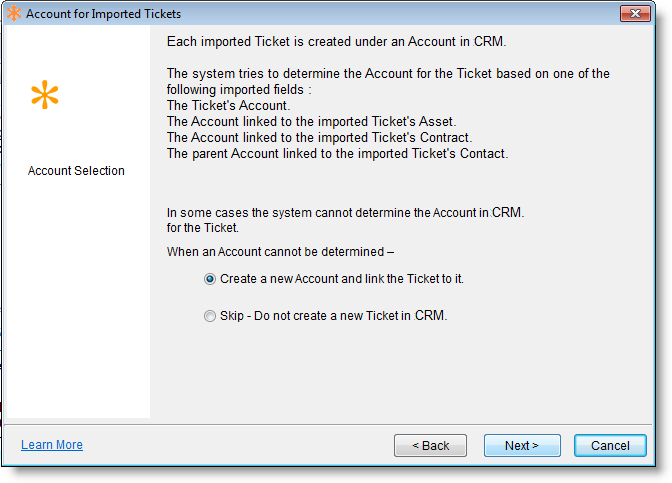Cancel the import wizard
The width and height of the screenshot is (672, 483).
pos(610,446)
